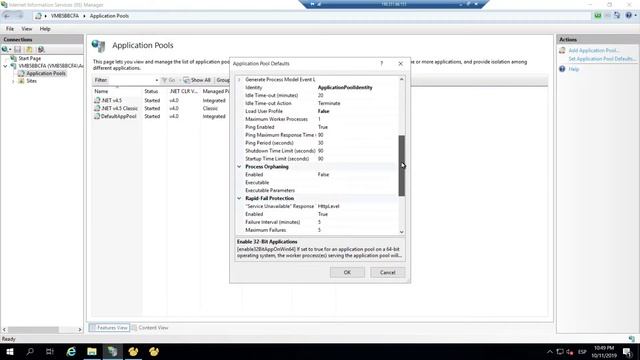Click the Status column header
The width and height of the screenshot is (640, 360).
click(x=155, y=91)
